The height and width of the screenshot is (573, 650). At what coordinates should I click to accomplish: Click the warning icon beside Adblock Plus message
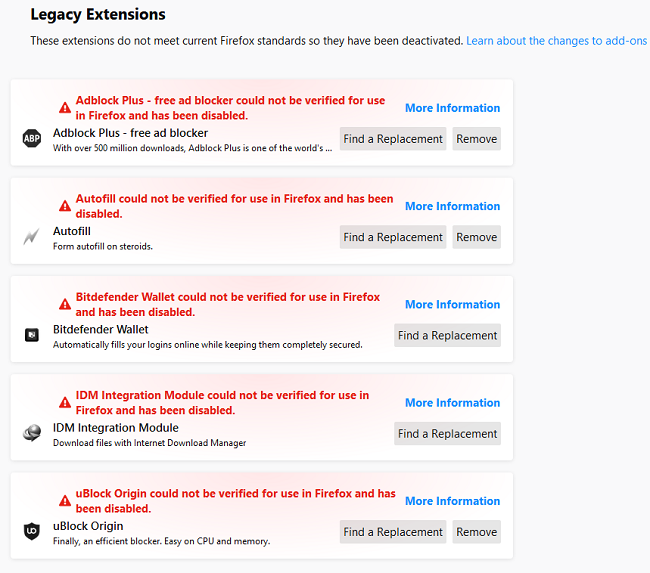click(65, 107)
